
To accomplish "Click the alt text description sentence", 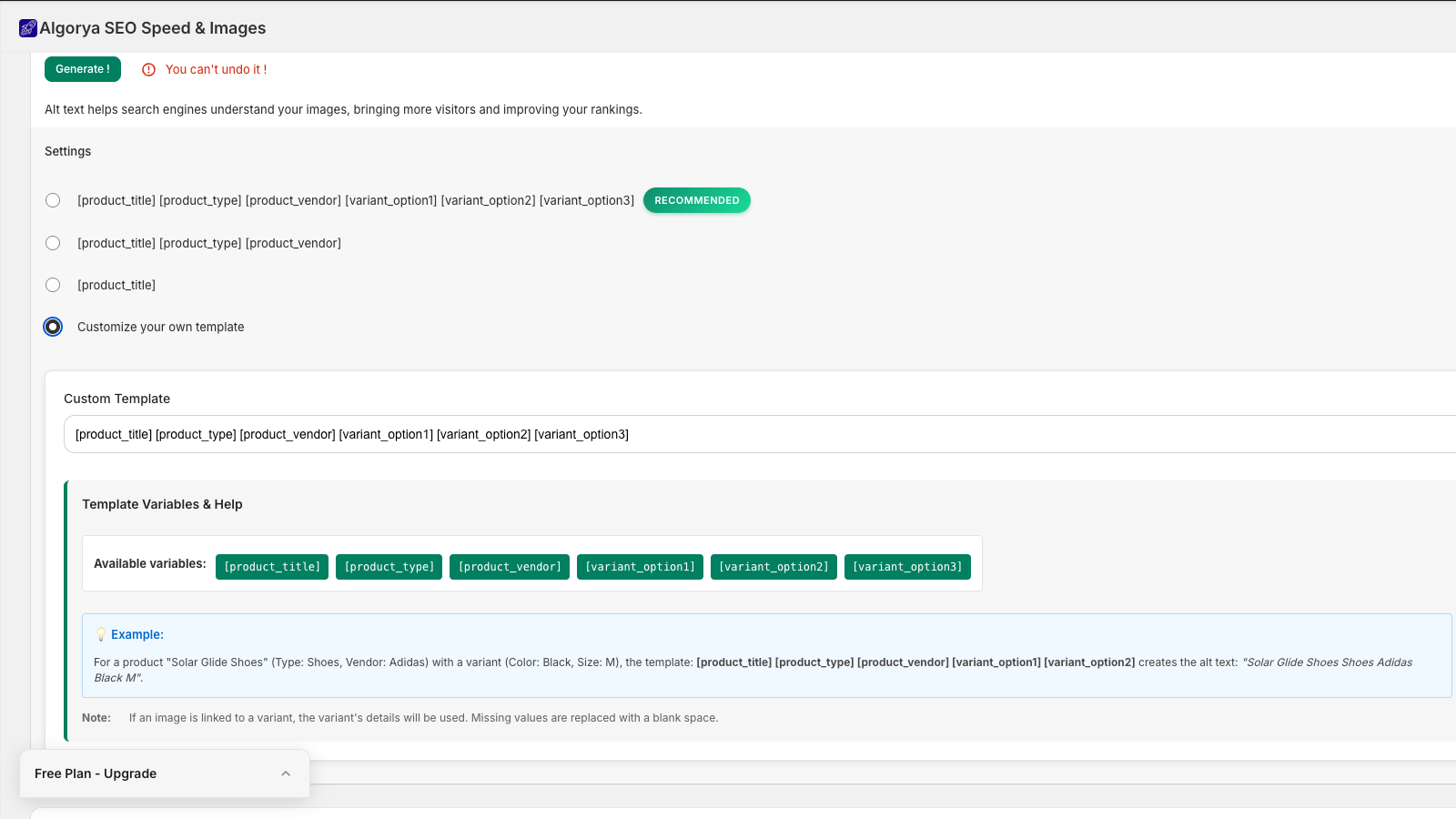I will [x=343, y=109].
